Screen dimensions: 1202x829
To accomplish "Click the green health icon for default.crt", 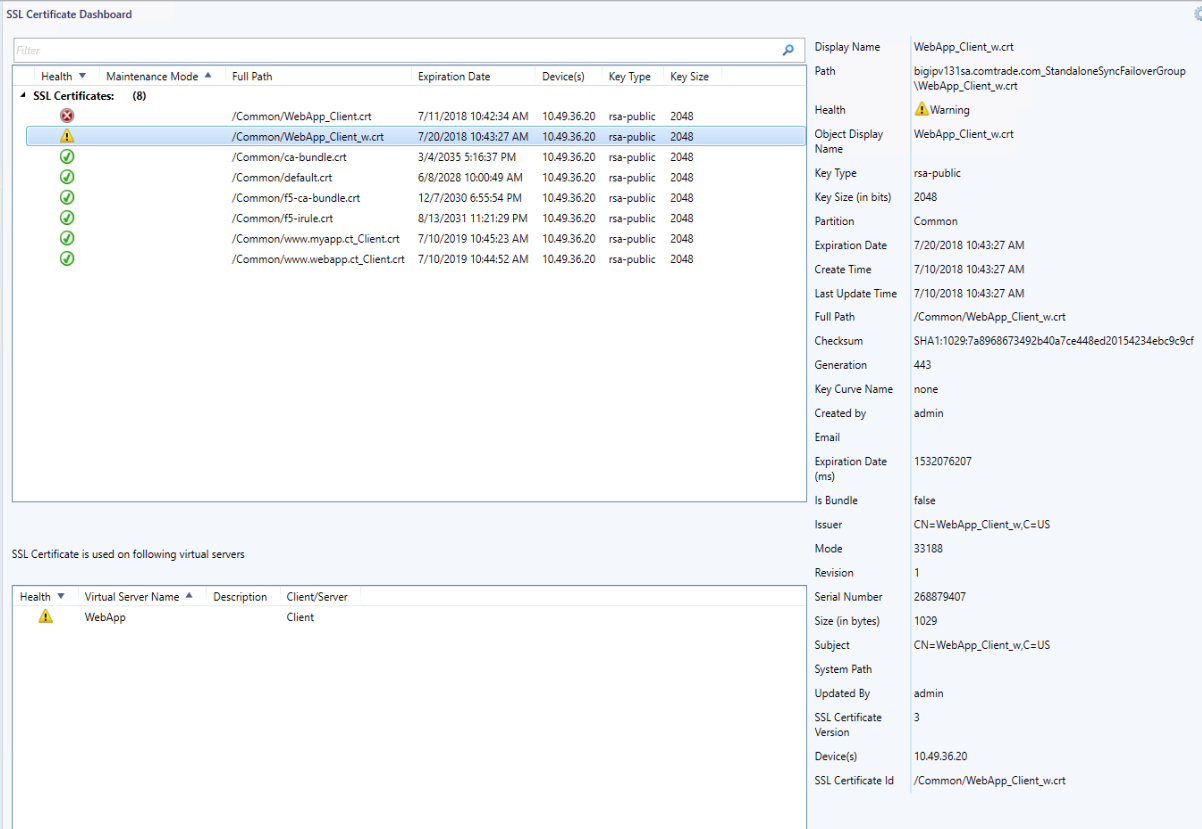I will 66,177.
